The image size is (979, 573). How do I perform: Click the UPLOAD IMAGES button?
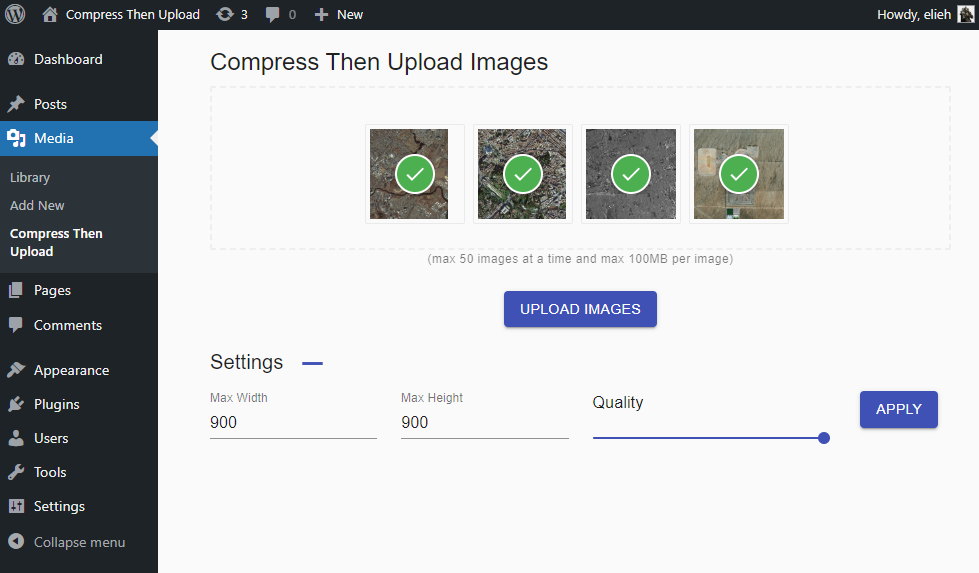point(580,309)
